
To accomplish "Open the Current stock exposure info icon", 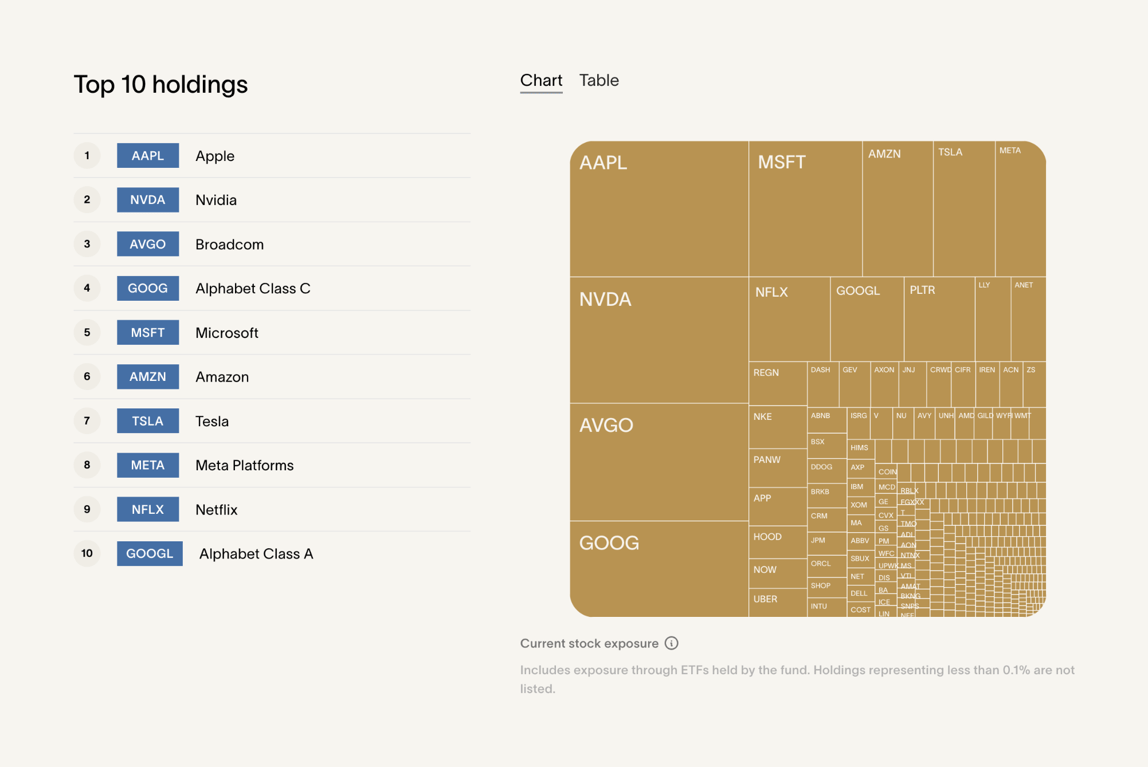I will tap(671, 643).
